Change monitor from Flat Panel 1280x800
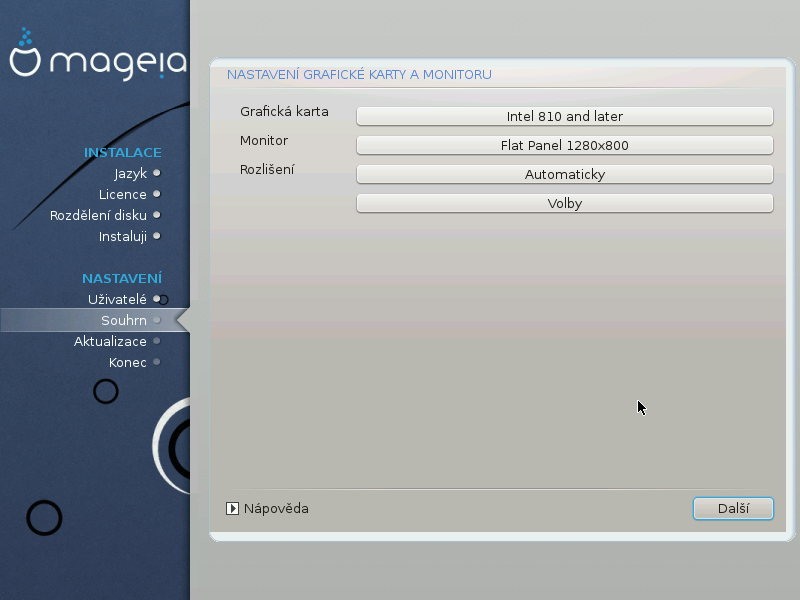The image size is (800, 600). click(564, 145)
